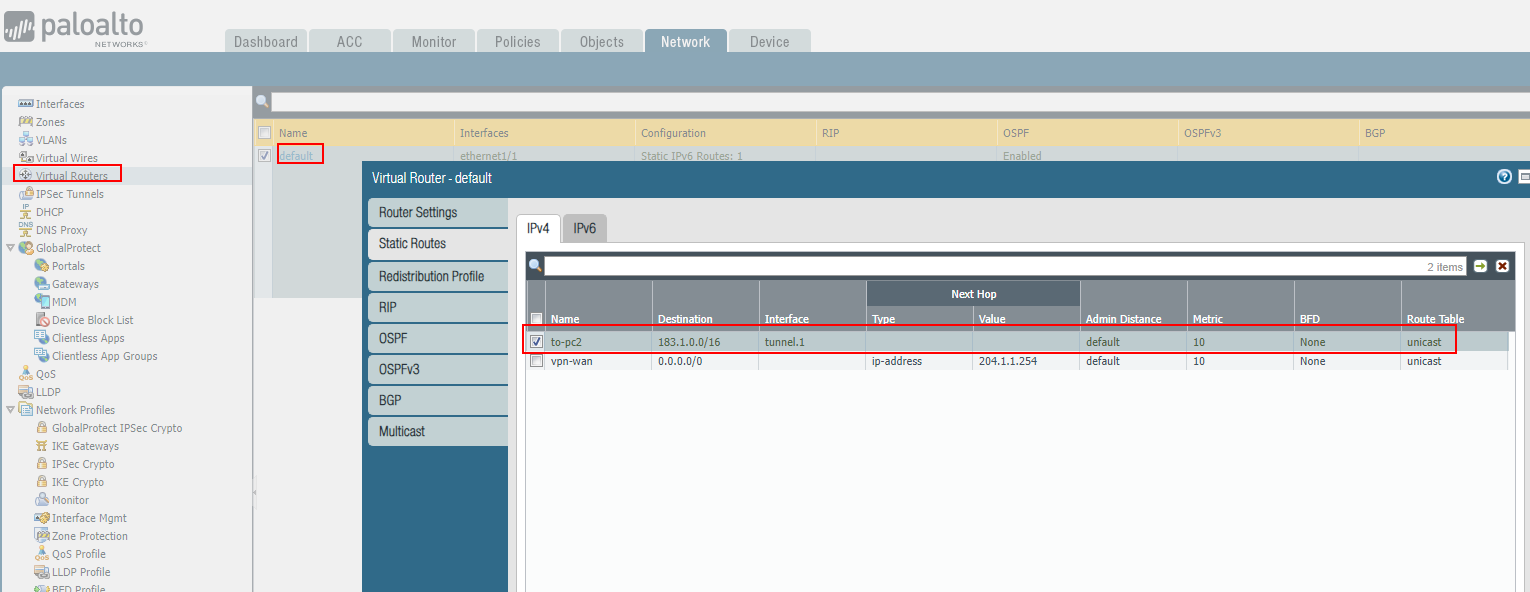Viewport: 1530px width, 592px height.
Task: Switch to the IPv6 tab
Action: (x=585, y=228)
